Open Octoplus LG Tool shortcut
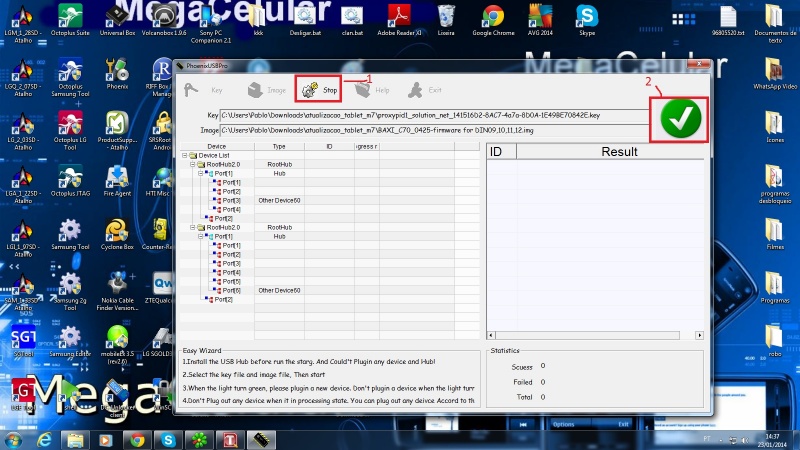 (x=70, y=131)
